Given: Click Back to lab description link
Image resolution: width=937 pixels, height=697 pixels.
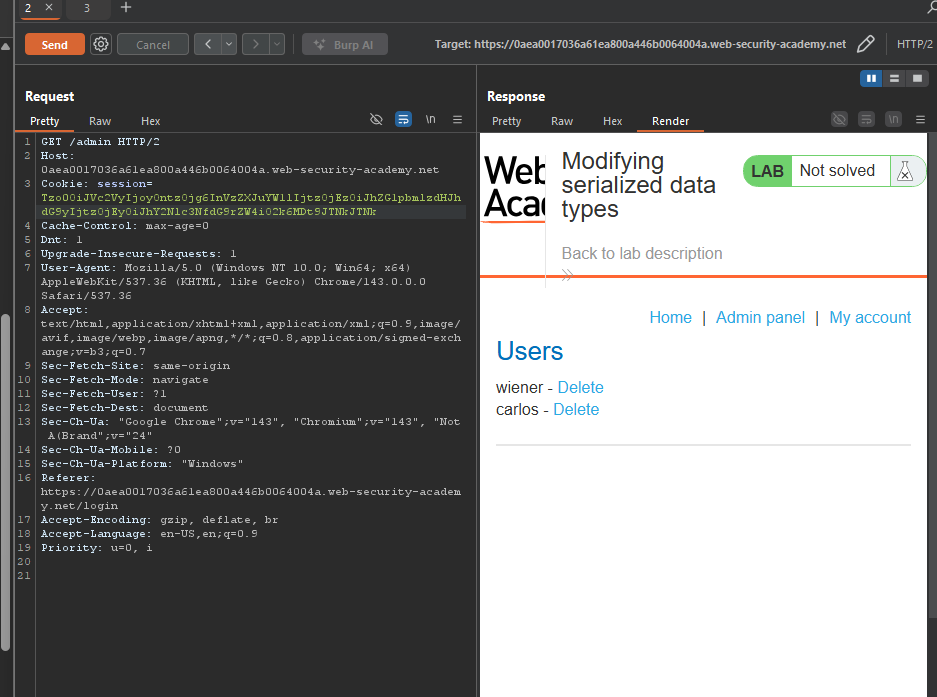Looking at the screenshot, I should [x=642, y=253].
